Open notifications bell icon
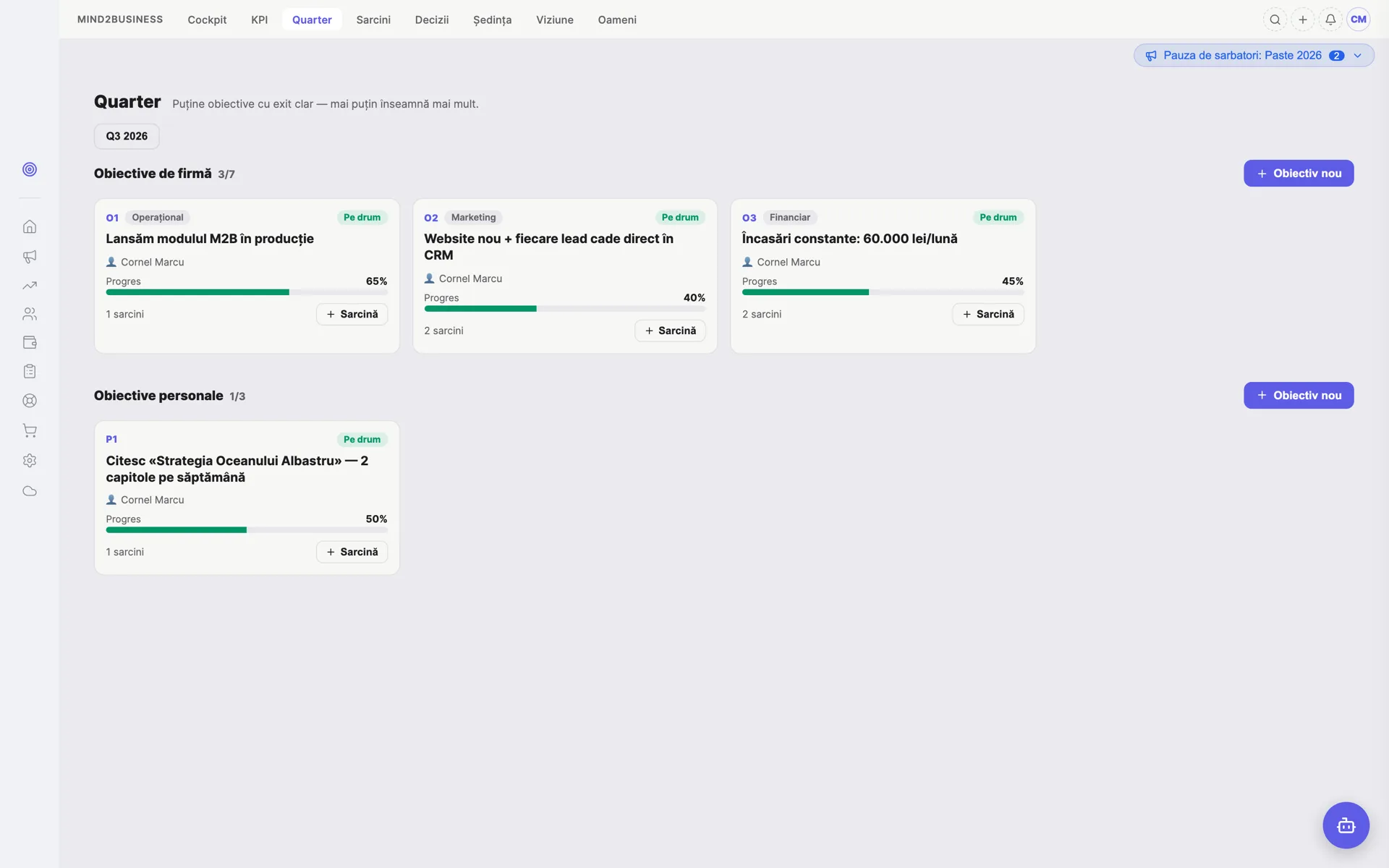The width and height of the screenshot is (1389, 868). coord(1330,20)
